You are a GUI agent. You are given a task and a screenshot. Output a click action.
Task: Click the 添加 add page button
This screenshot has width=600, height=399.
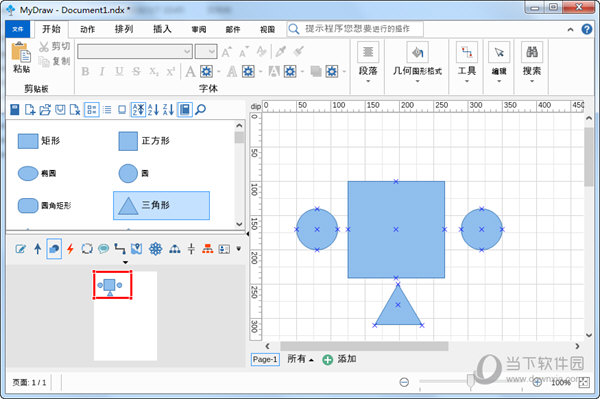[339, 359]
